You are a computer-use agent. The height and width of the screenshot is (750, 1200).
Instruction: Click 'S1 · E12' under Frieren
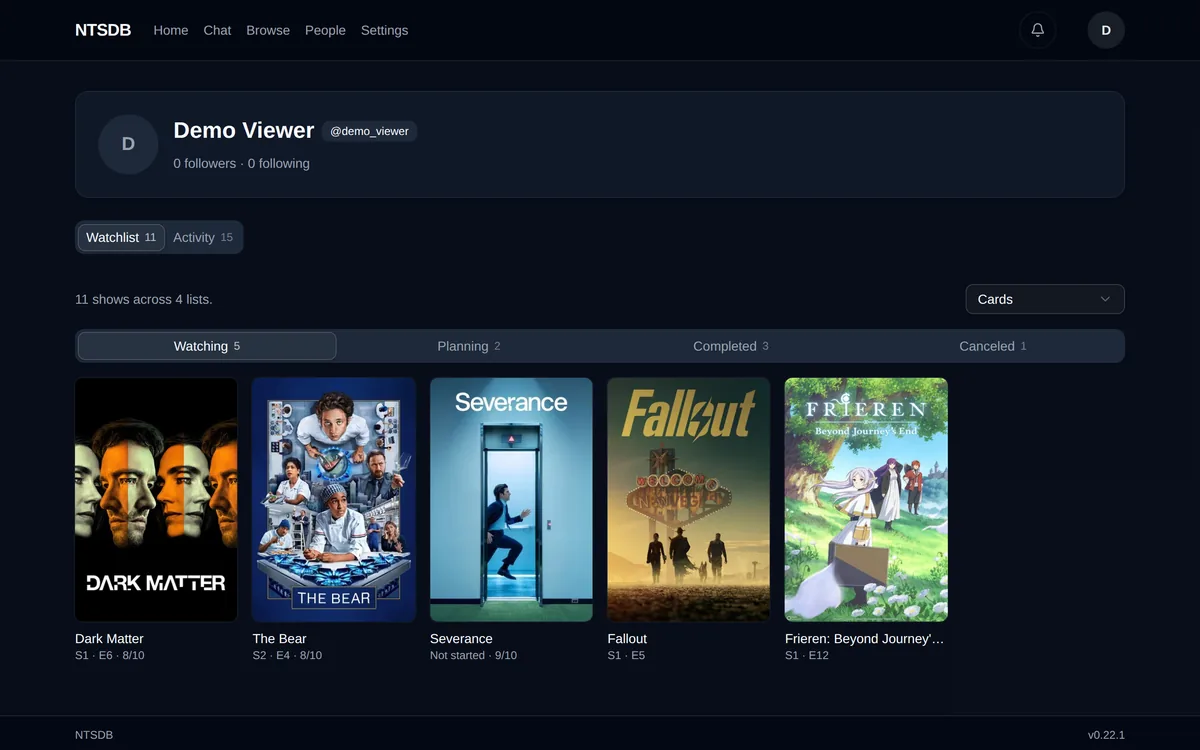pos(807,655)
